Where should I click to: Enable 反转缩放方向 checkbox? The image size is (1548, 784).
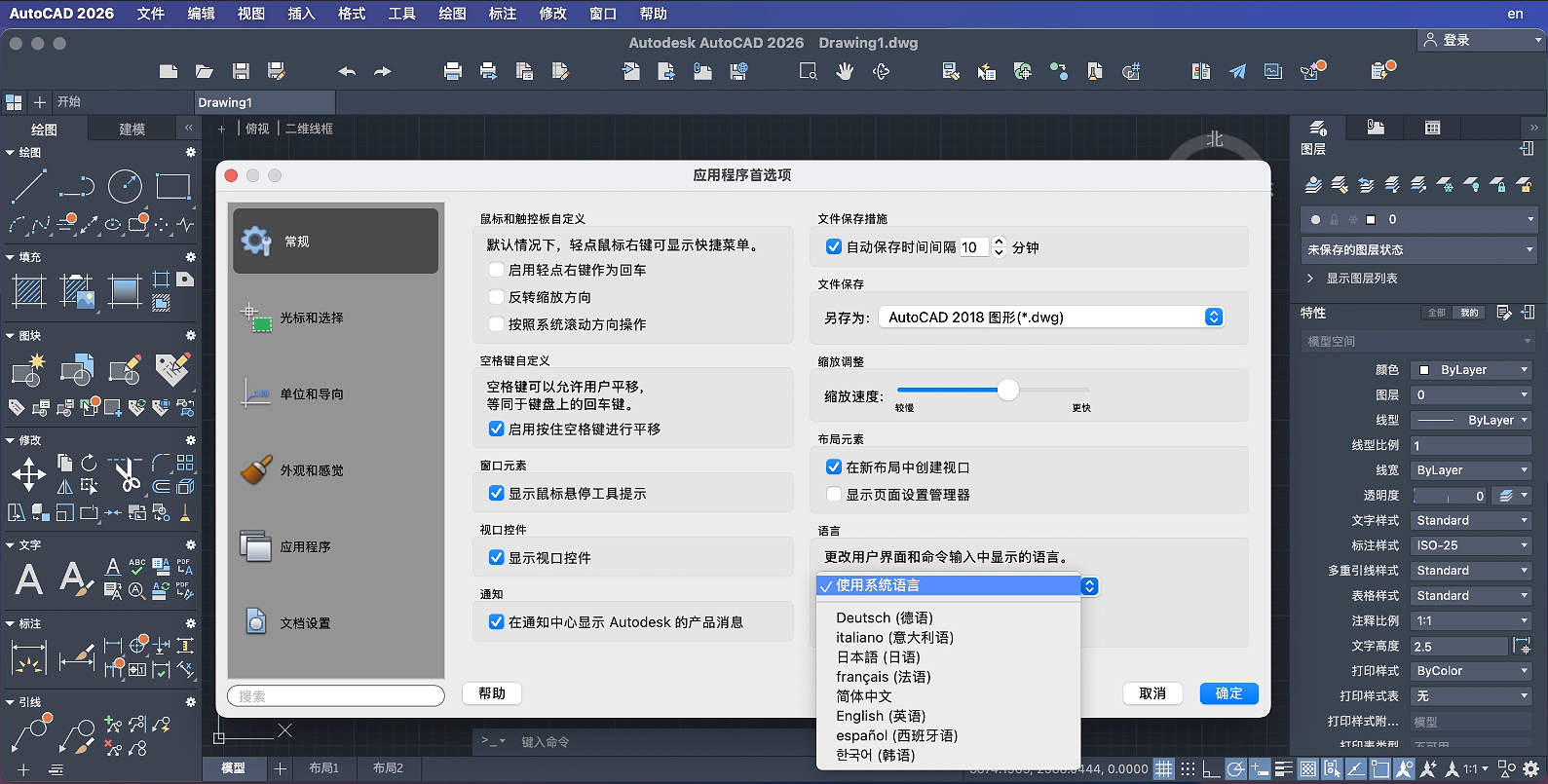[497, 297]
